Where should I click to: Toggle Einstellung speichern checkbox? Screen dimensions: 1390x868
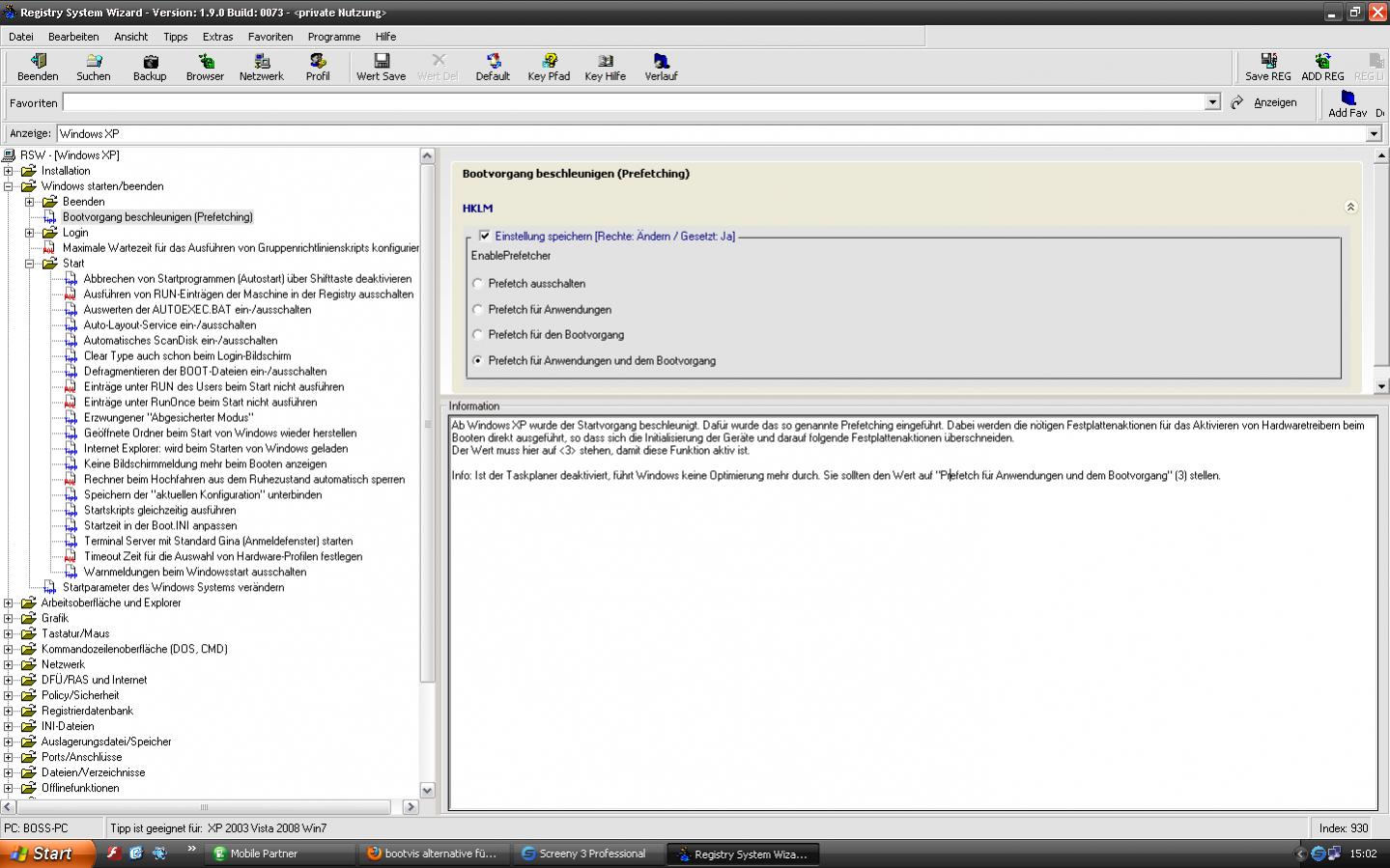(x=484, y=236)
